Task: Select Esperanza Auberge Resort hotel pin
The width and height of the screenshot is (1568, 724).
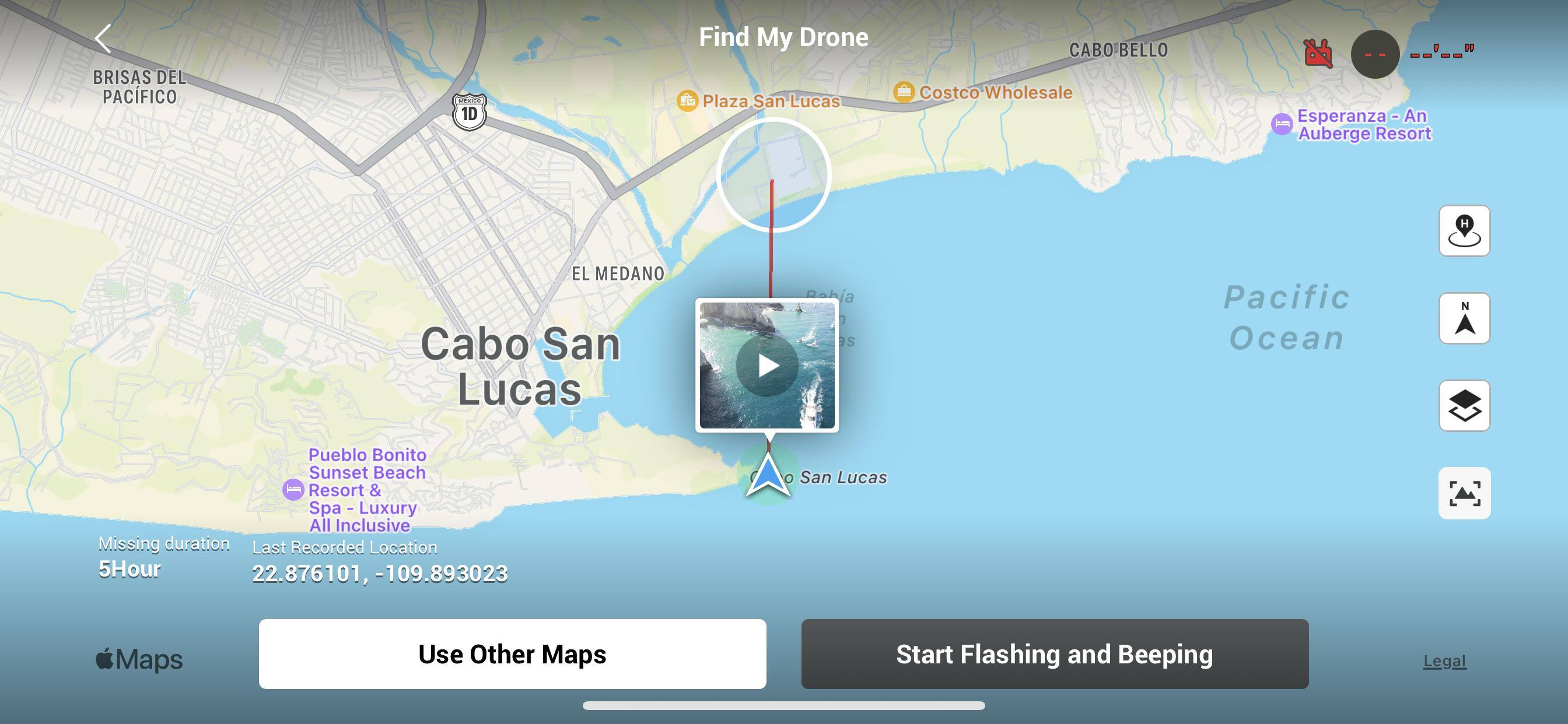Action: pyautogui.click(x=1282, y=124)
